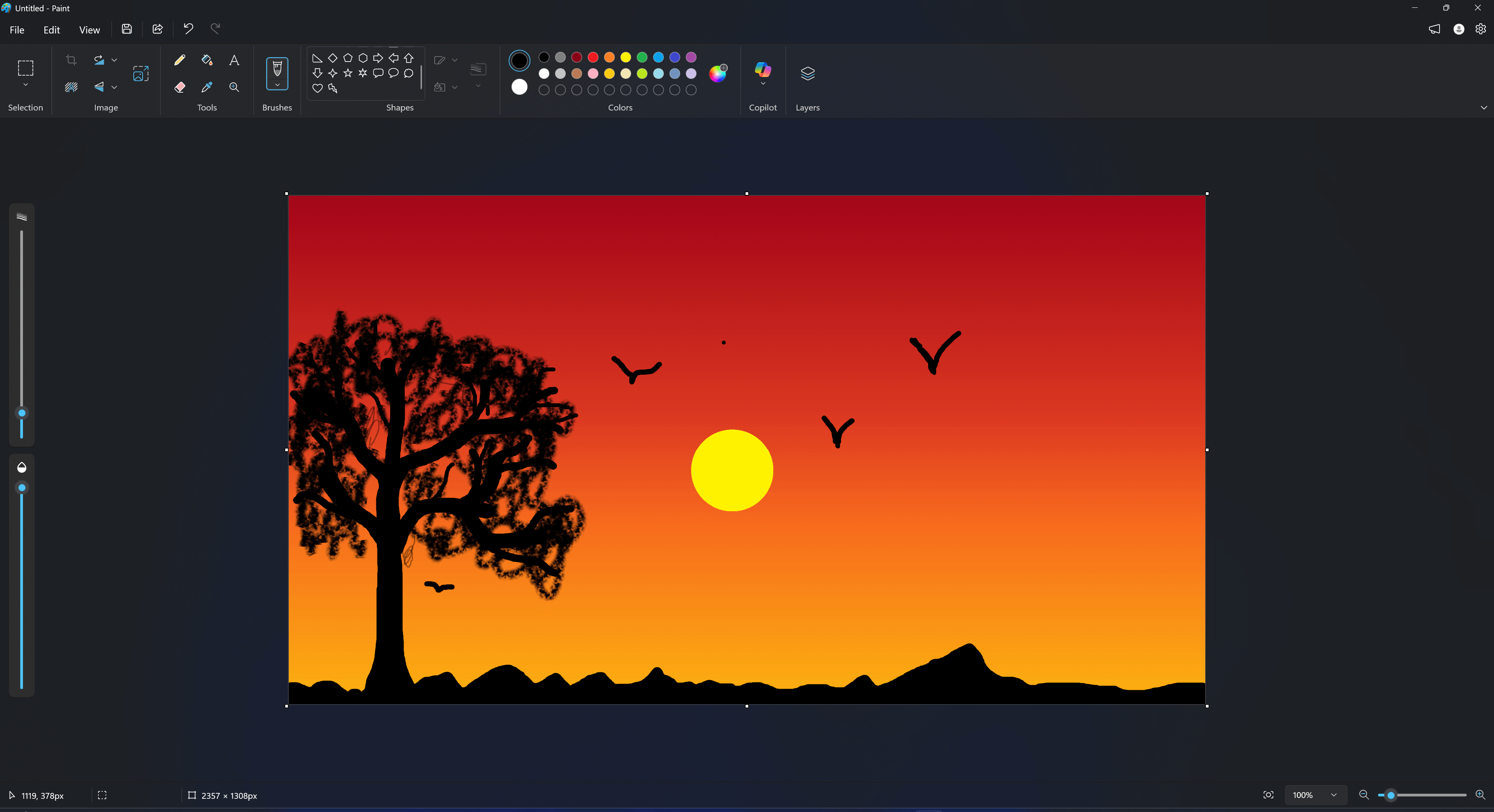Expand the Brushes dropdown arrow

tap(277, 85)
